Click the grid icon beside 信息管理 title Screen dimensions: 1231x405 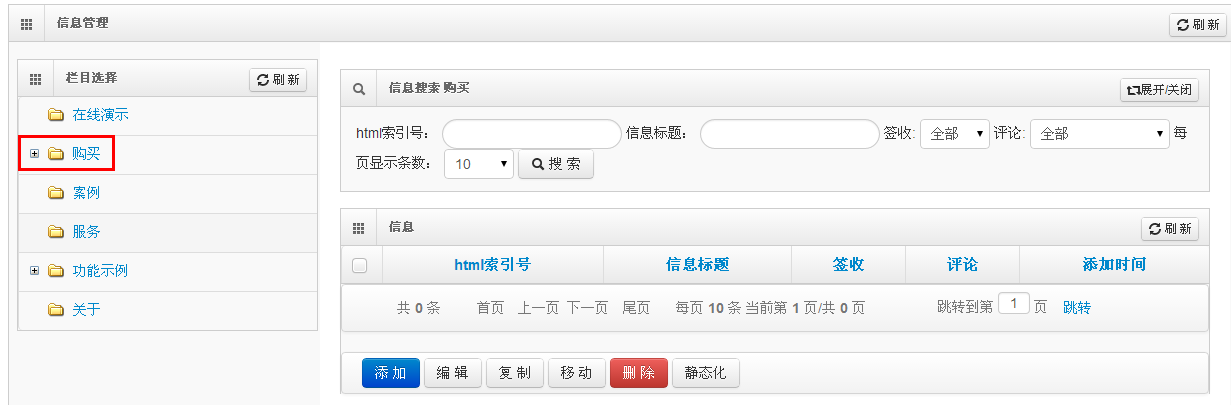27,23
